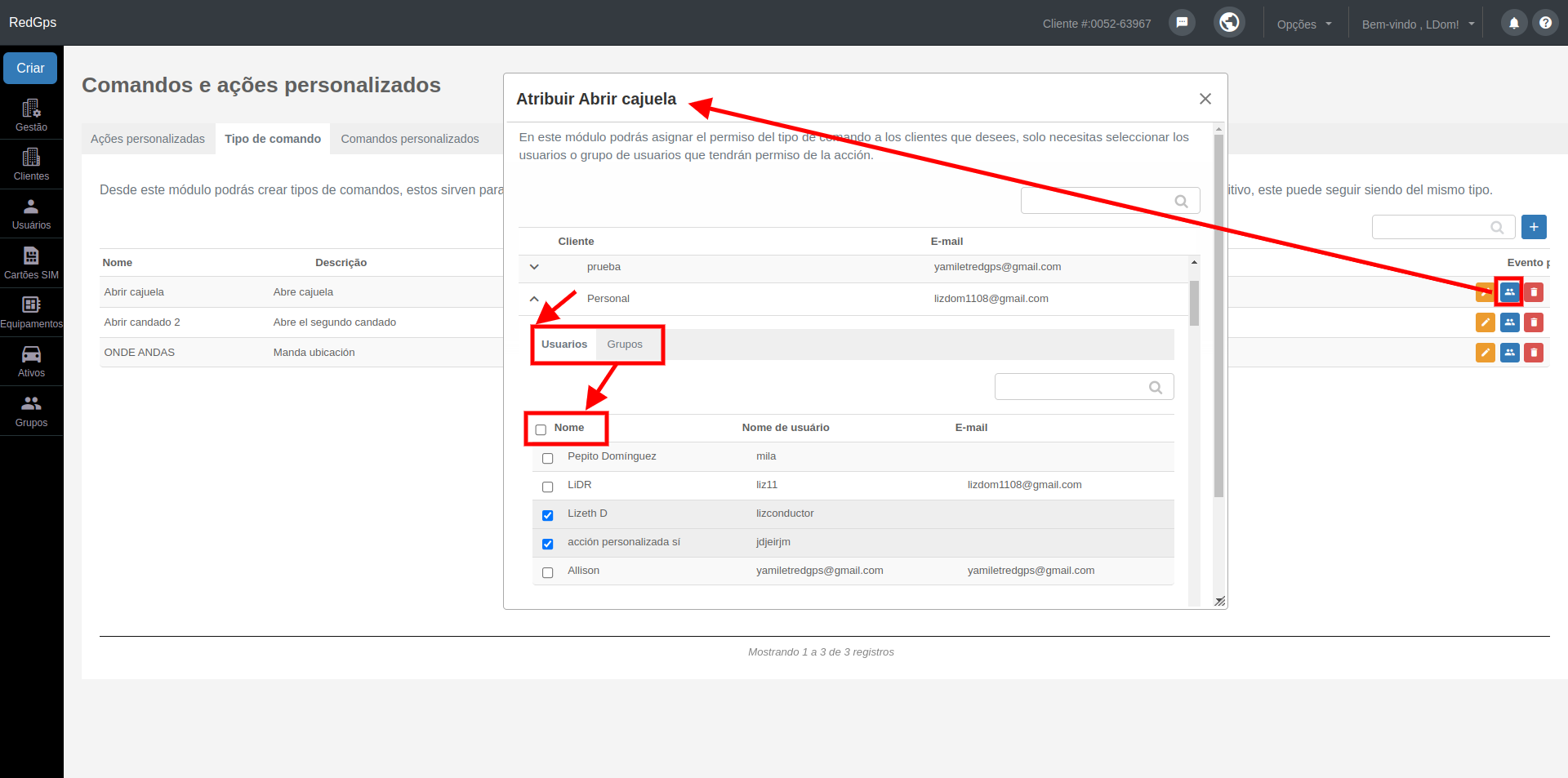Collapse the Personal client row
The image size is (1568, 778).
(534, 299)
